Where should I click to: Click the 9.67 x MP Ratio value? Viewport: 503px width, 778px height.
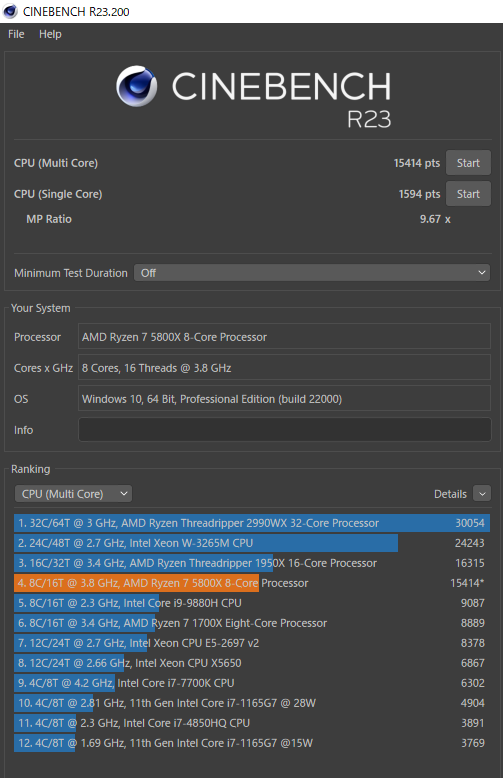435,219
